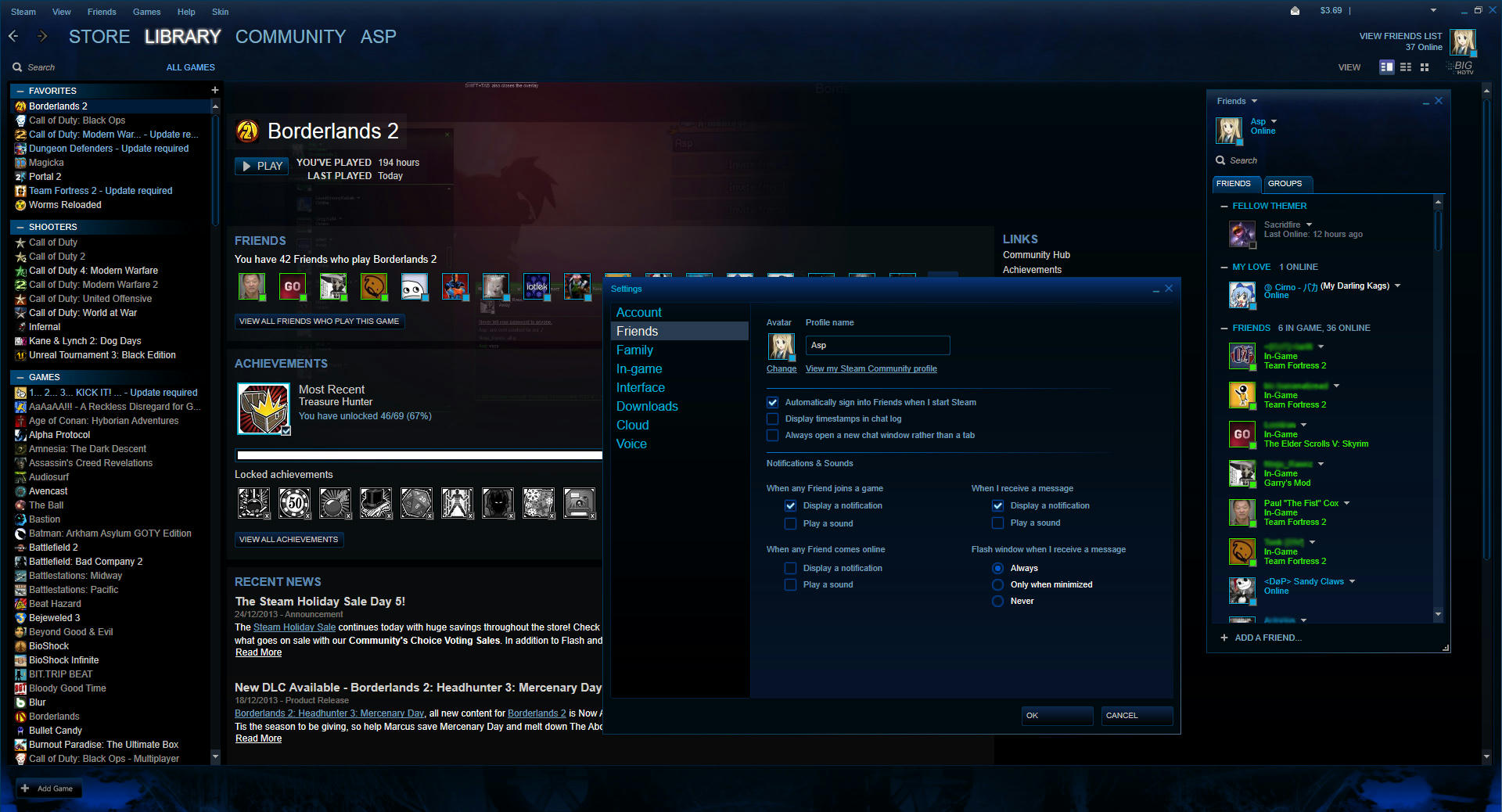Click the locked achievement showing 50
The image size is (1502, 812).
click(x=295, y=503)
